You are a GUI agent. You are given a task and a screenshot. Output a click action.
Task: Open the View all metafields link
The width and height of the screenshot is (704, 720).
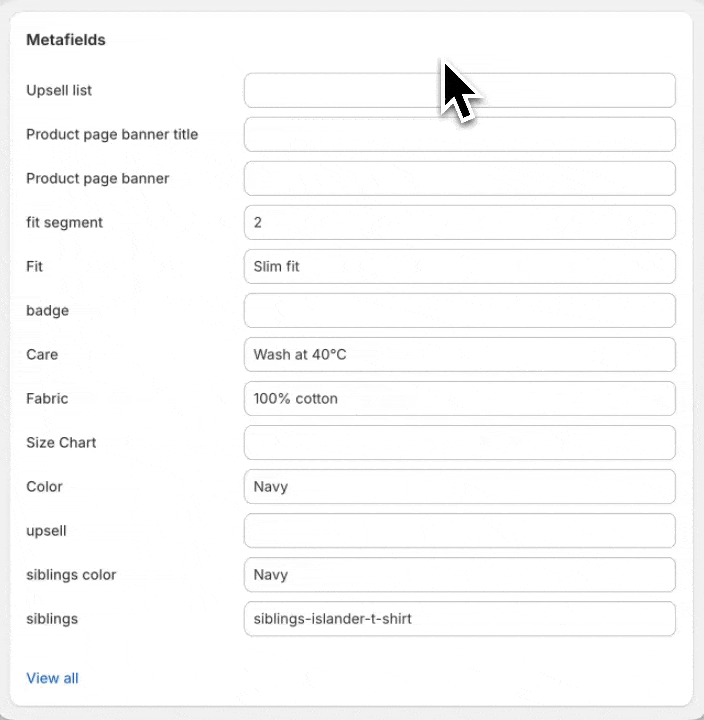52,678
